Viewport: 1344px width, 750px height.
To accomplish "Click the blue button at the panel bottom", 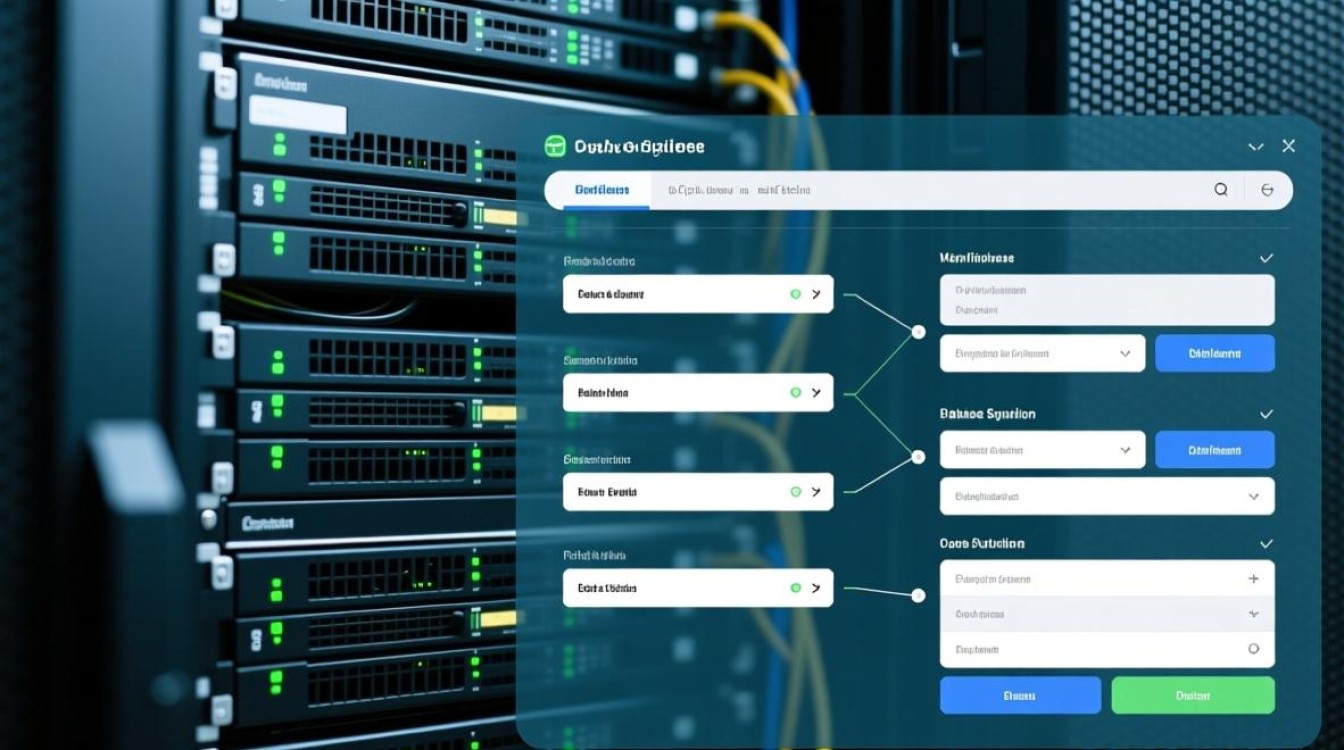I will point(1020,695).
